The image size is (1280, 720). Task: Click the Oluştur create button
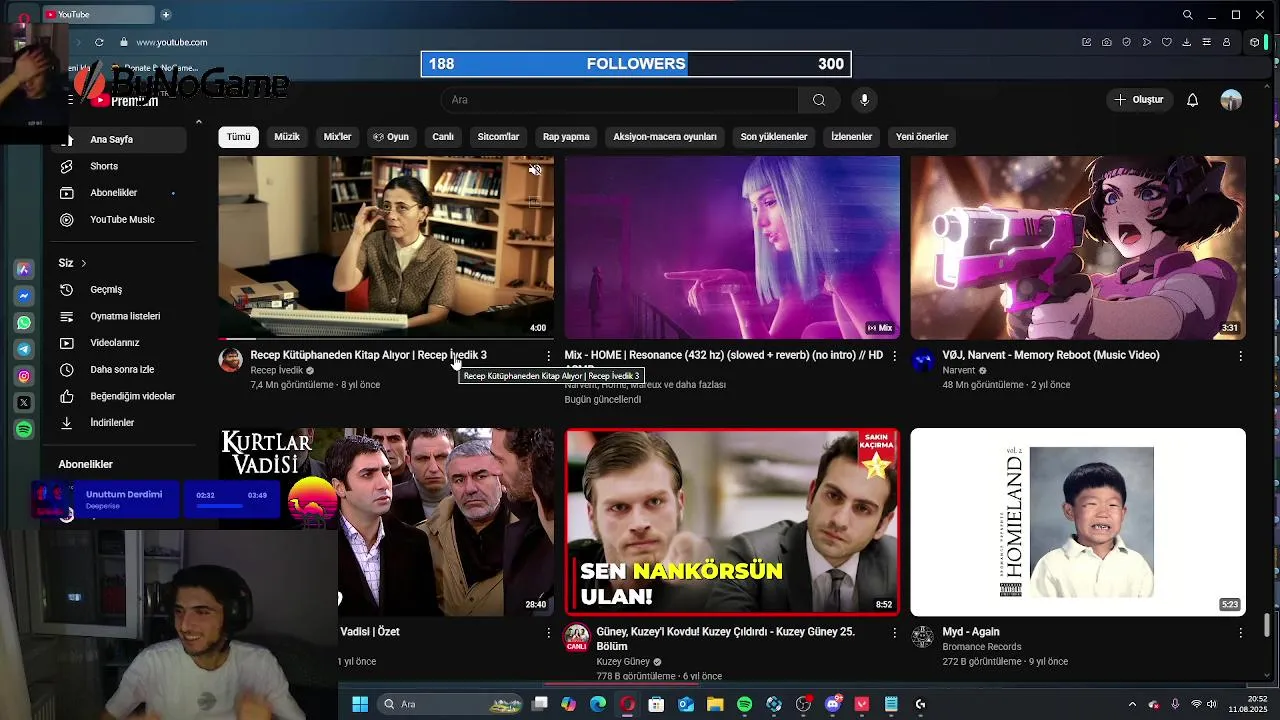pyautogui.click(x=1139, y=100)
